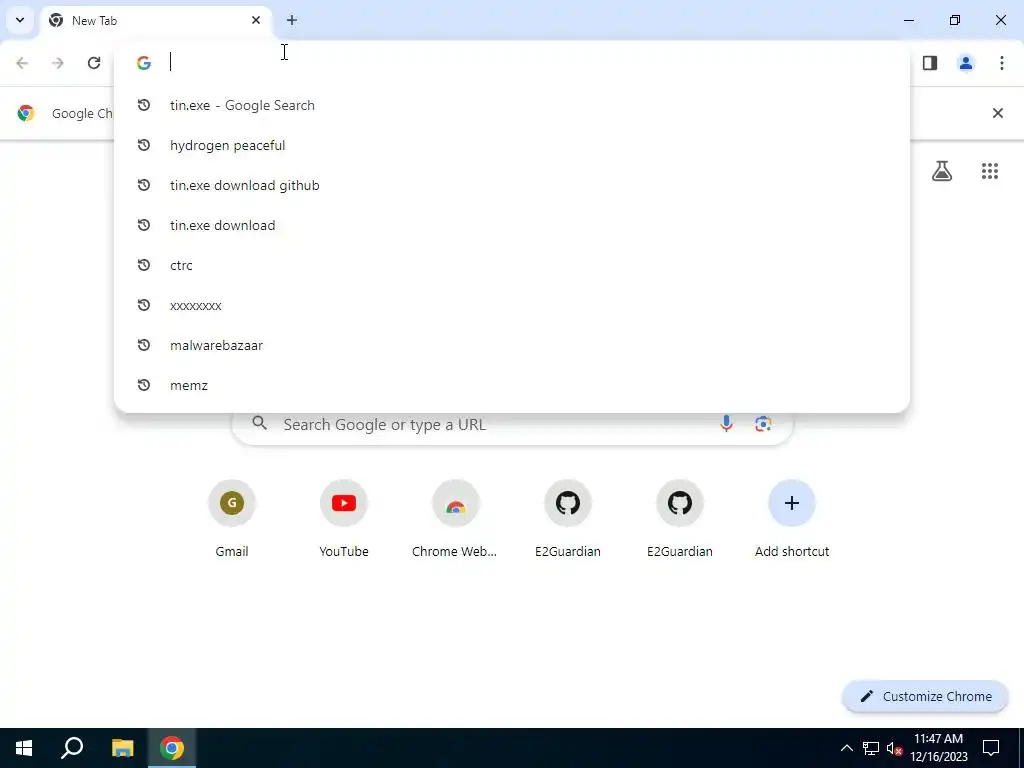Go forward with the forward arrow
This screenshot has height=768, width=1024.
[x=58, y=63]
